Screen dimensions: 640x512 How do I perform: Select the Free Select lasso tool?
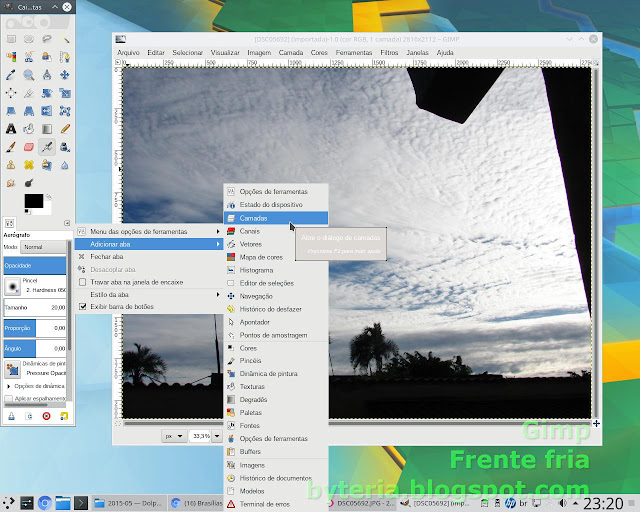(47, 39)
